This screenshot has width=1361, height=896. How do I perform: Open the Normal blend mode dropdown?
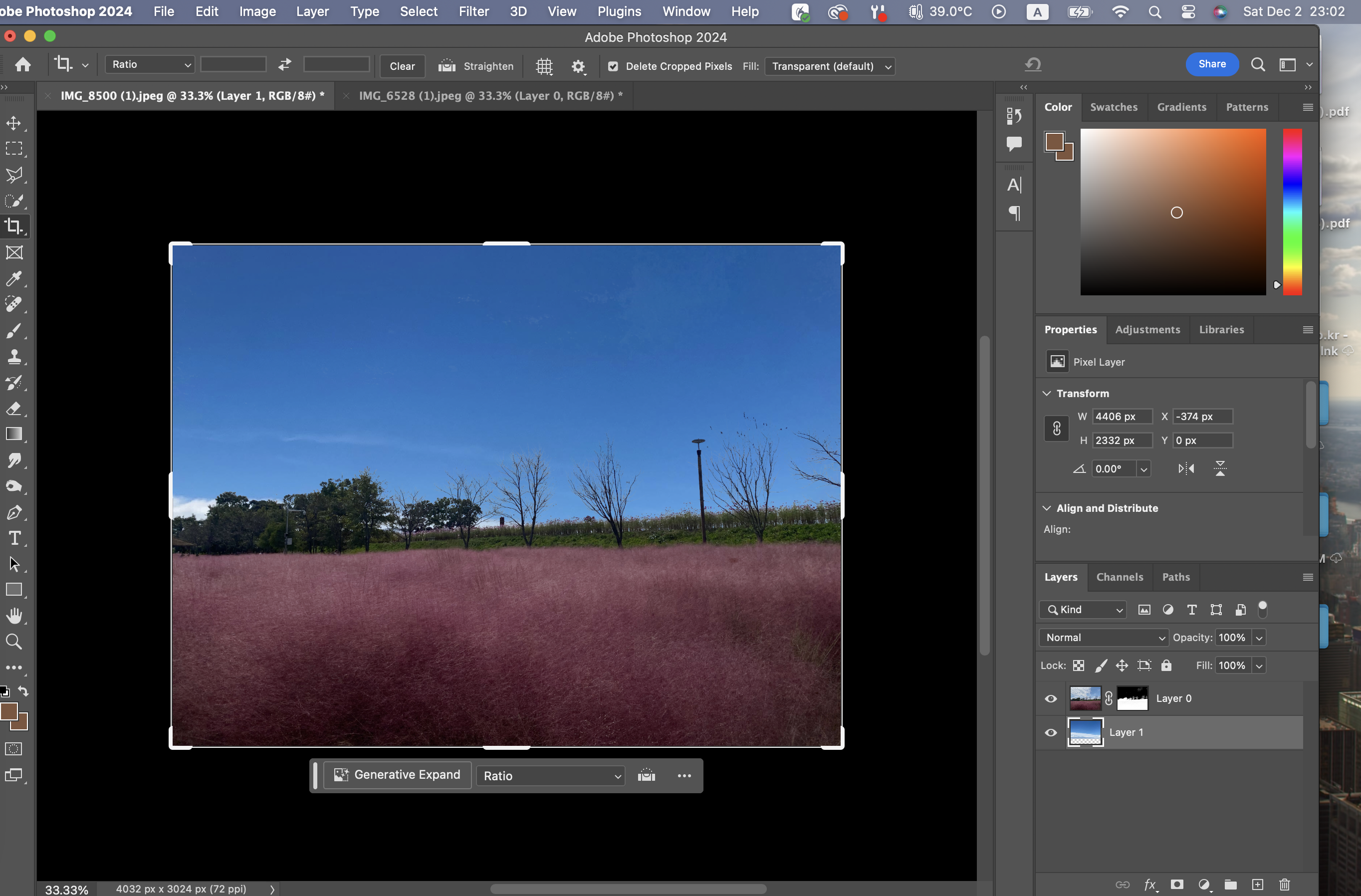click(x=1103, y=638)
